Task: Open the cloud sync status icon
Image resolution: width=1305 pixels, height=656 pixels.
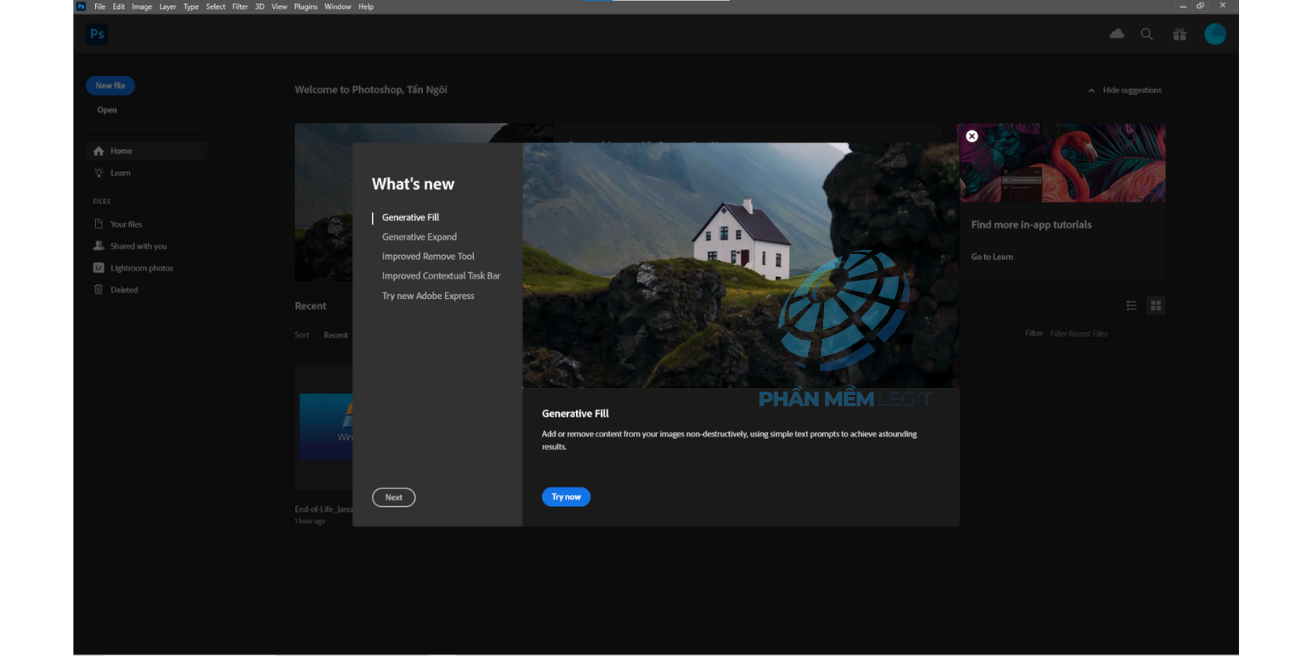Action: [x=1117, y=34]
